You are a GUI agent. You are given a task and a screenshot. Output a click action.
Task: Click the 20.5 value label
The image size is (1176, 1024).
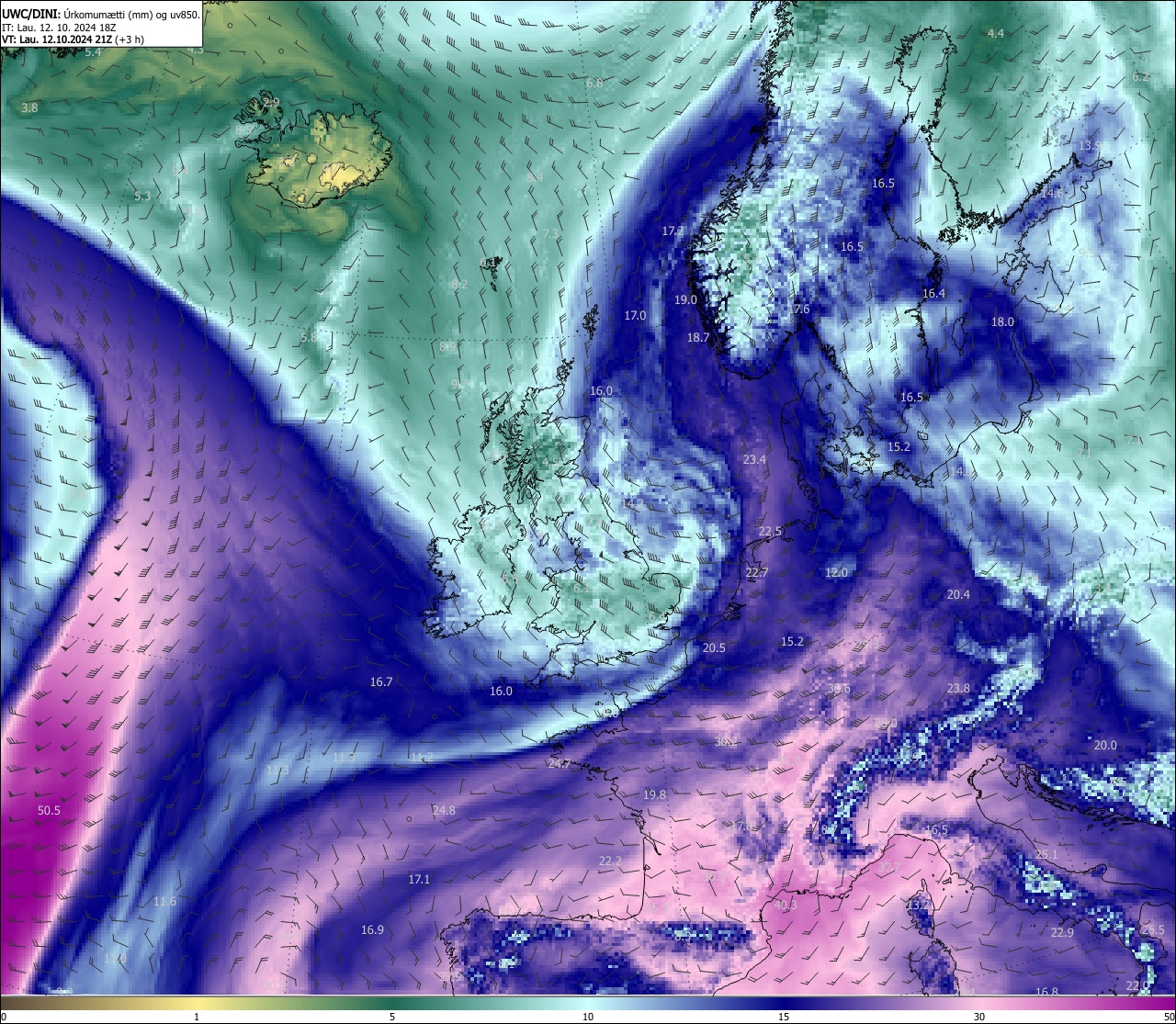[x=714, y=647]
